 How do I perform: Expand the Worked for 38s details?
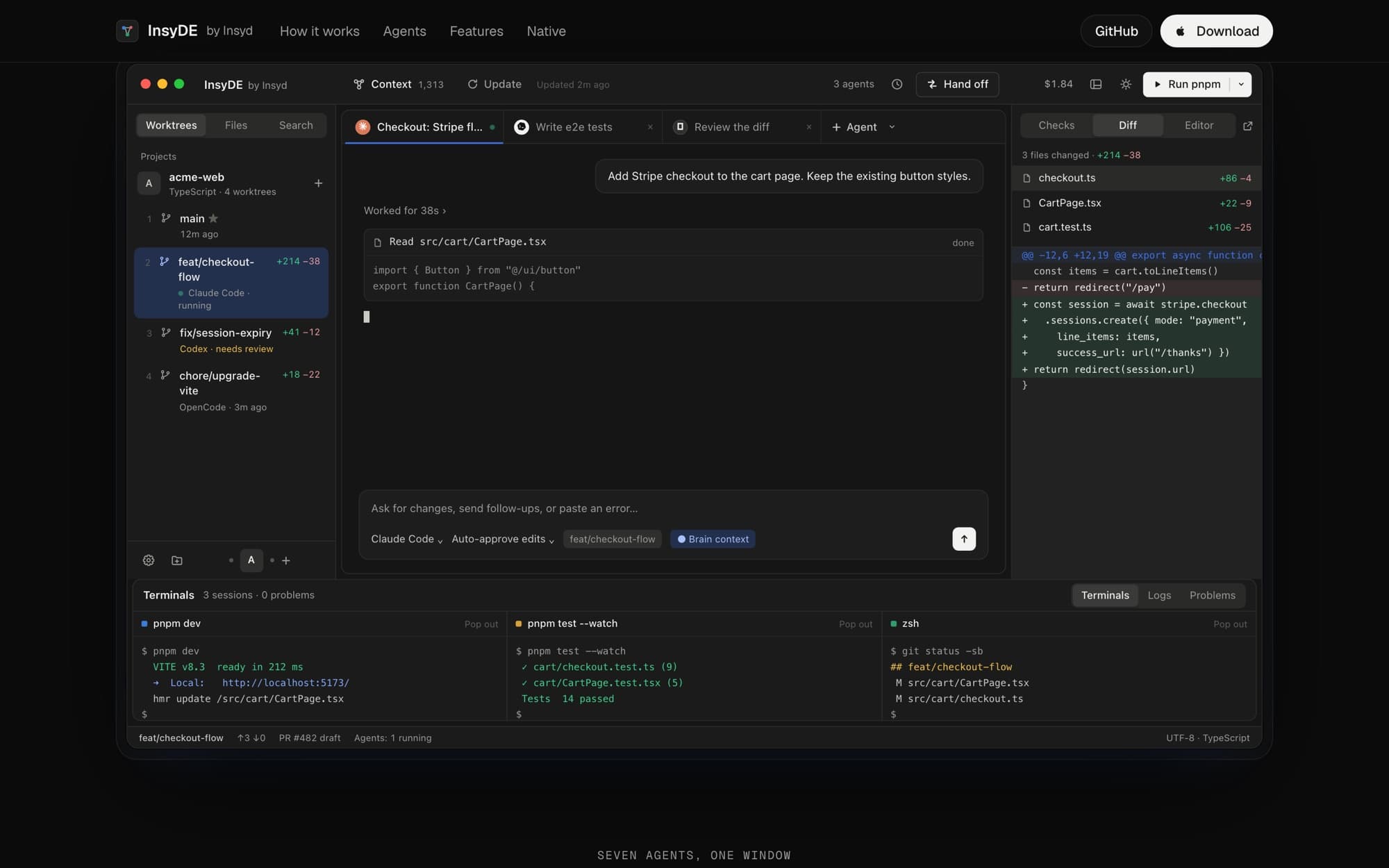click(405, 210)
